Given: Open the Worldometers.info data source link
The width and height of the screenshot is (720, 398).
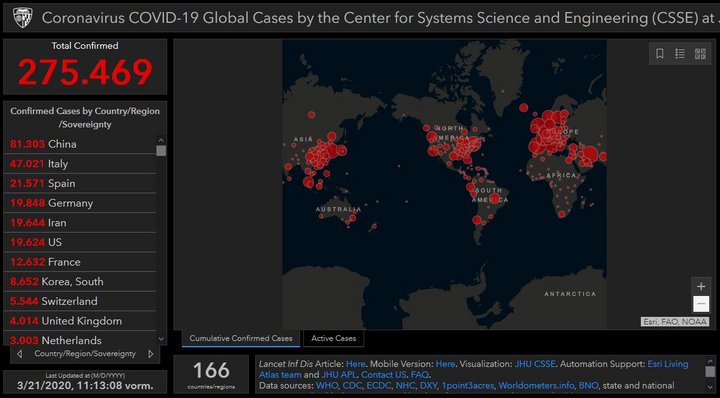Looking at the screenshot, I should (536, 386).
